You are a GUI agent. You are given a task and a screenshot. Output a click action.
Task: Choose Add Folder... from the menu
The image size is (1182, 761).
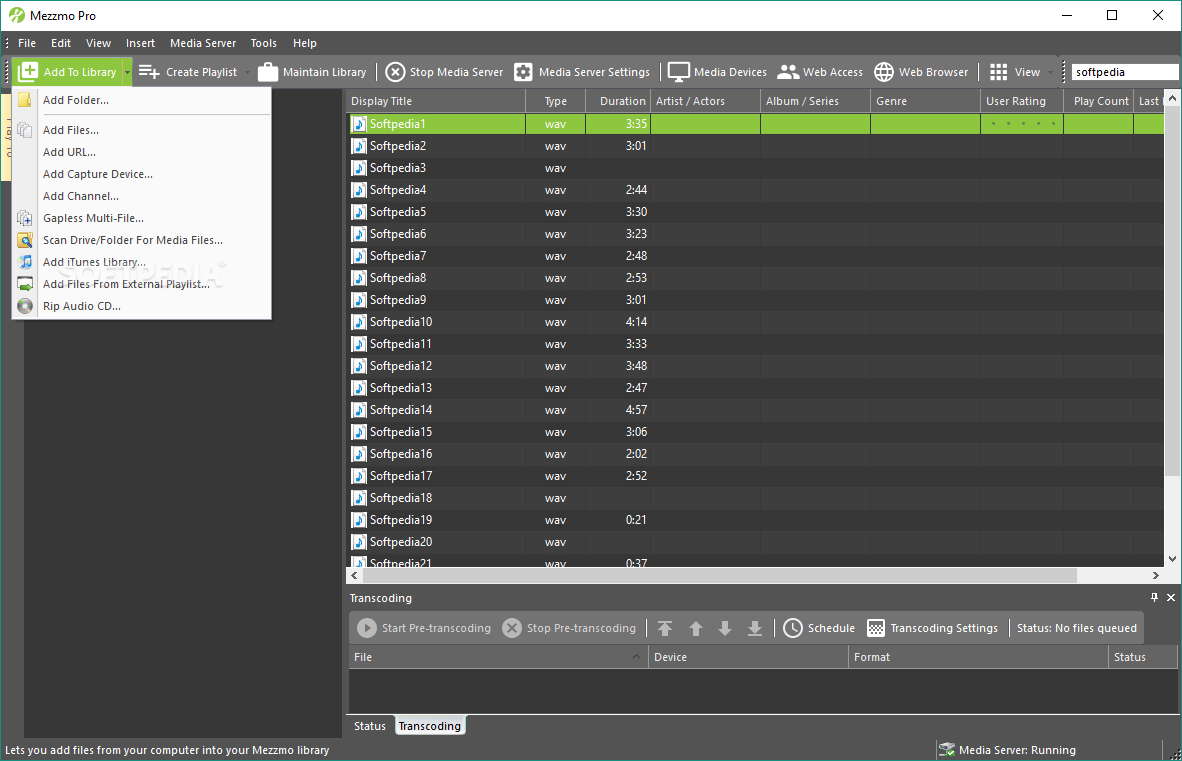[x=142, y=99]
